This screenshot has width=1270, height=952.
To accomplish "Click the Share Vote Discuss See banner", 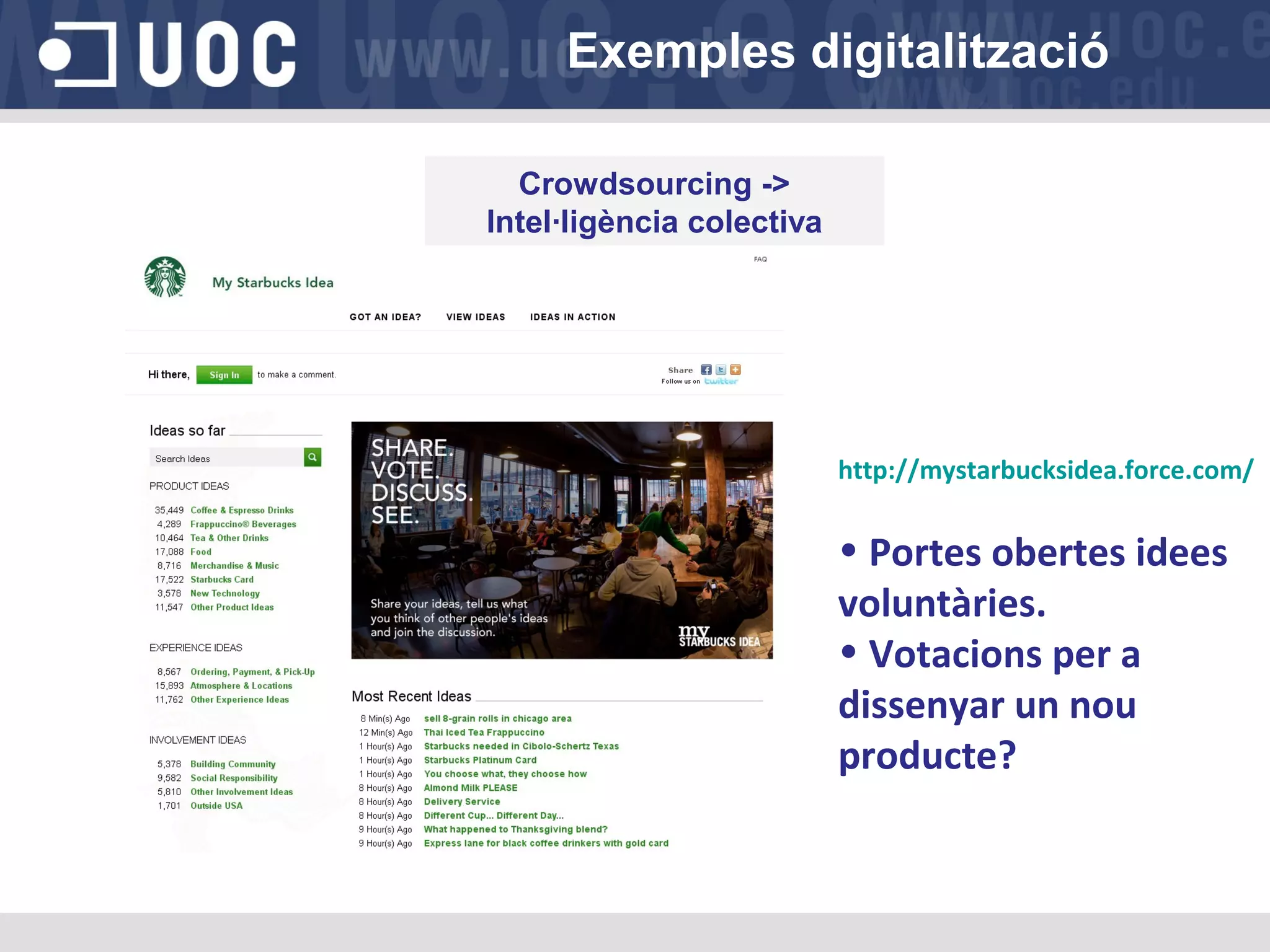I will click(x=562, y=540).
